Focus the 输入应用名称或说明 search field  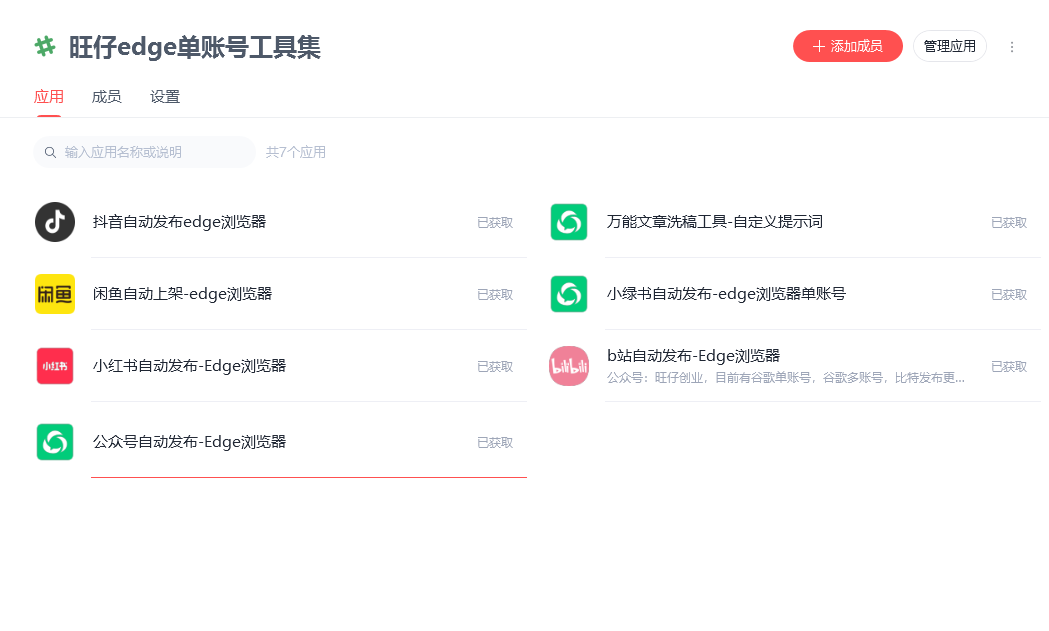click(x=145, y=153)
